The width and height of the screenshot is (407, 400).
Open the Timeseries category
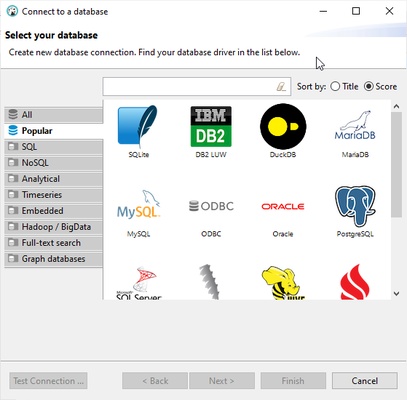tap(54, 195)
